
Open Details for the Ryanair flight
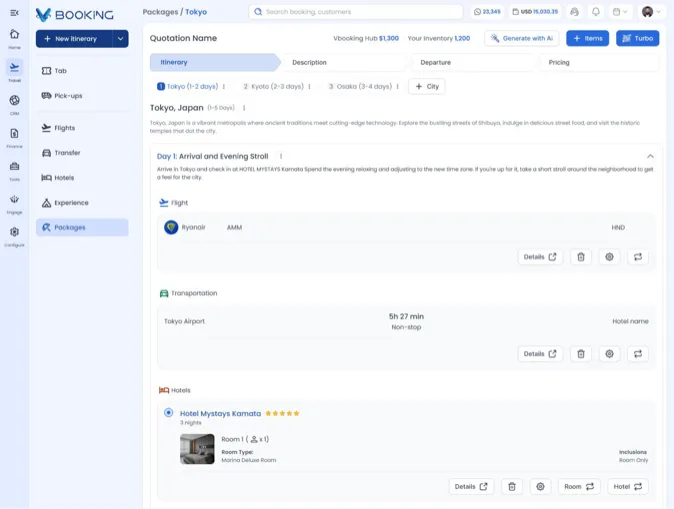(540, 257)
